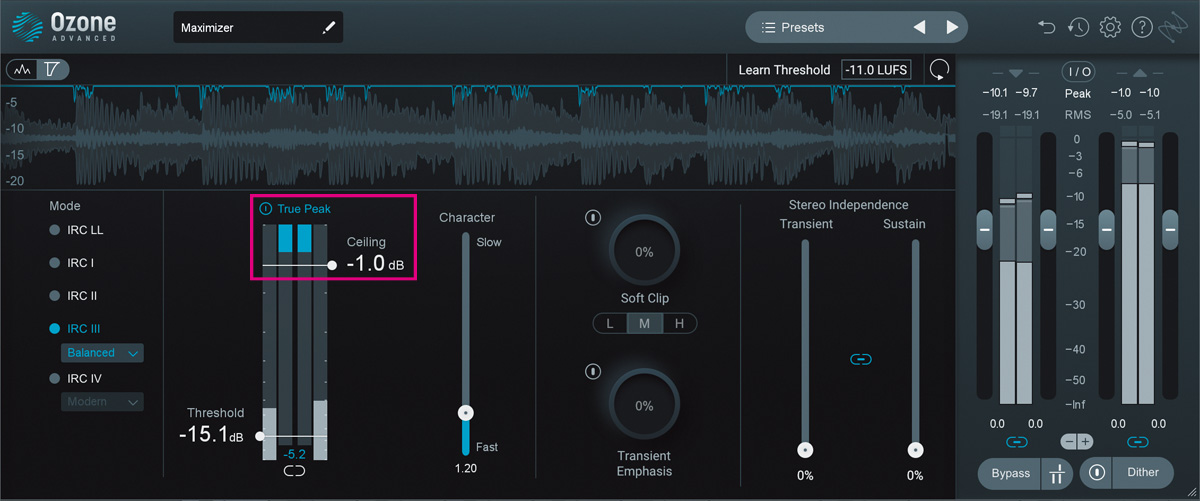Open the Balanced style dropdown
1200x501 pixels.
pyautogui.click(x=102, y=353)
